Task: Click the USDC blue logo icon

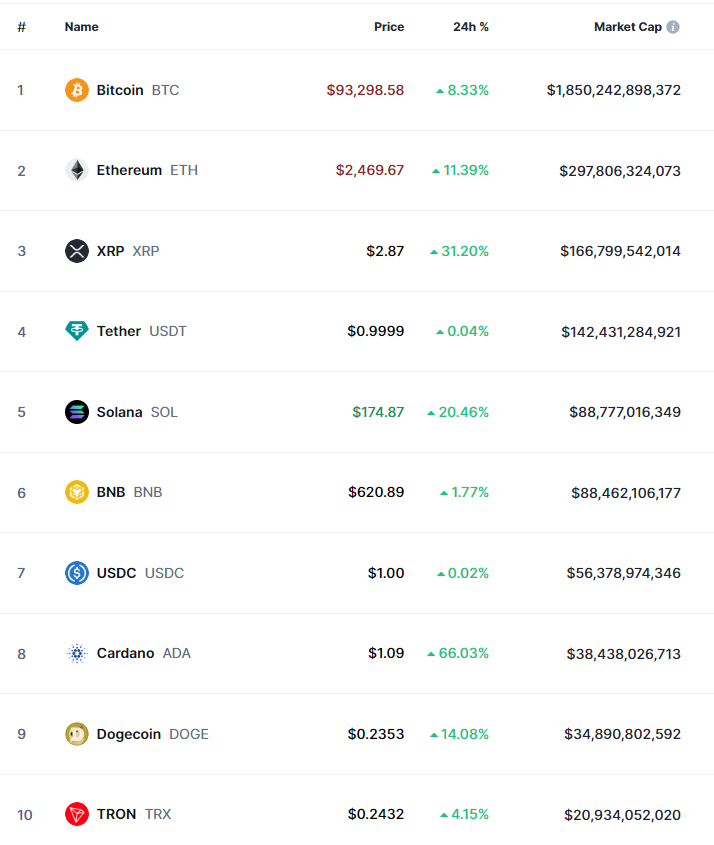Action: coord(77,573)
